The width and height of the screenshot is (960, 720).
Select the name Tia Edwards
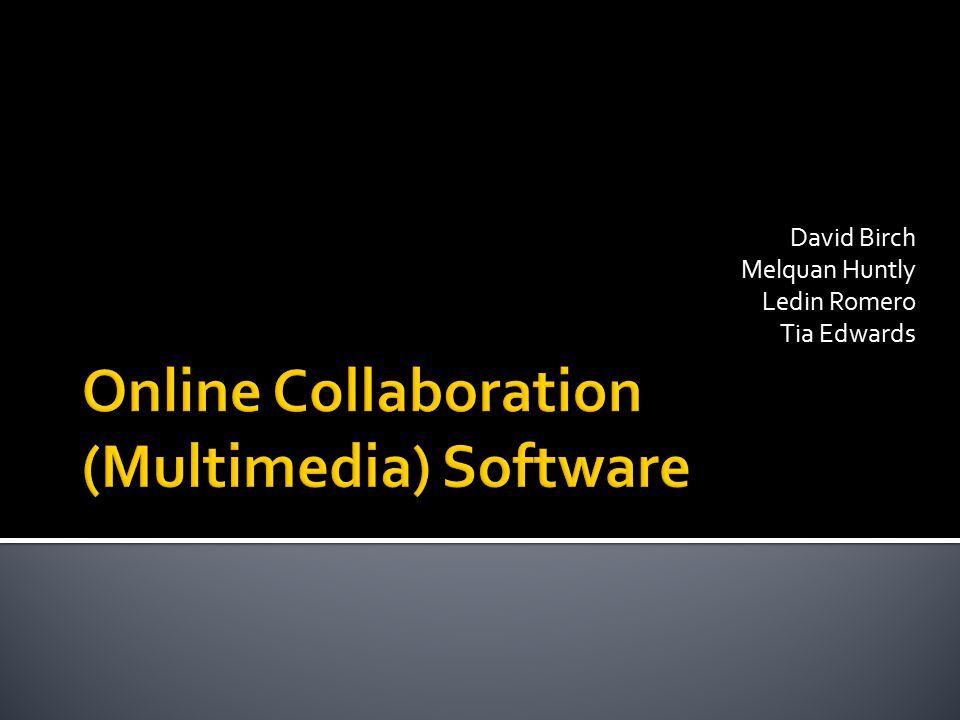pos(847,334)
